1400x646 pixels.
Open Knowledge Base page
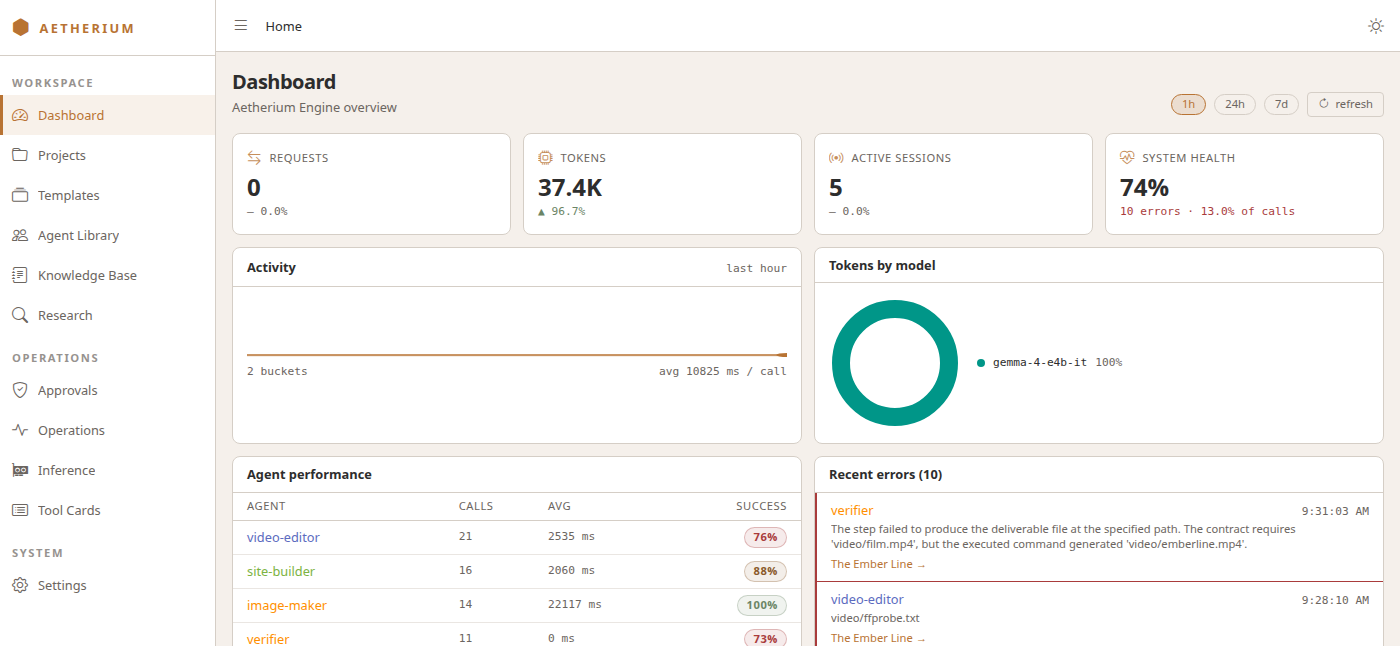coord(108,275)
